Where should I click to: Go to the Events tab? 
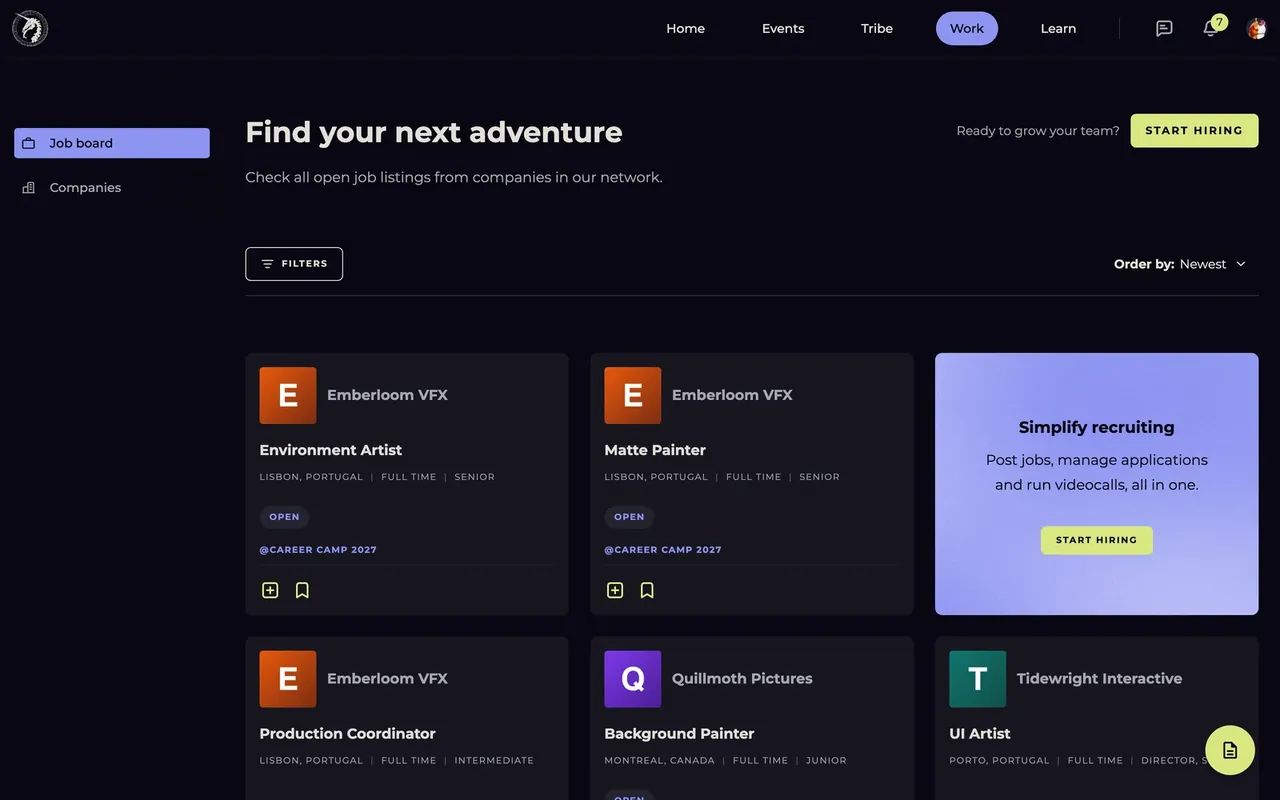[783, 28]
